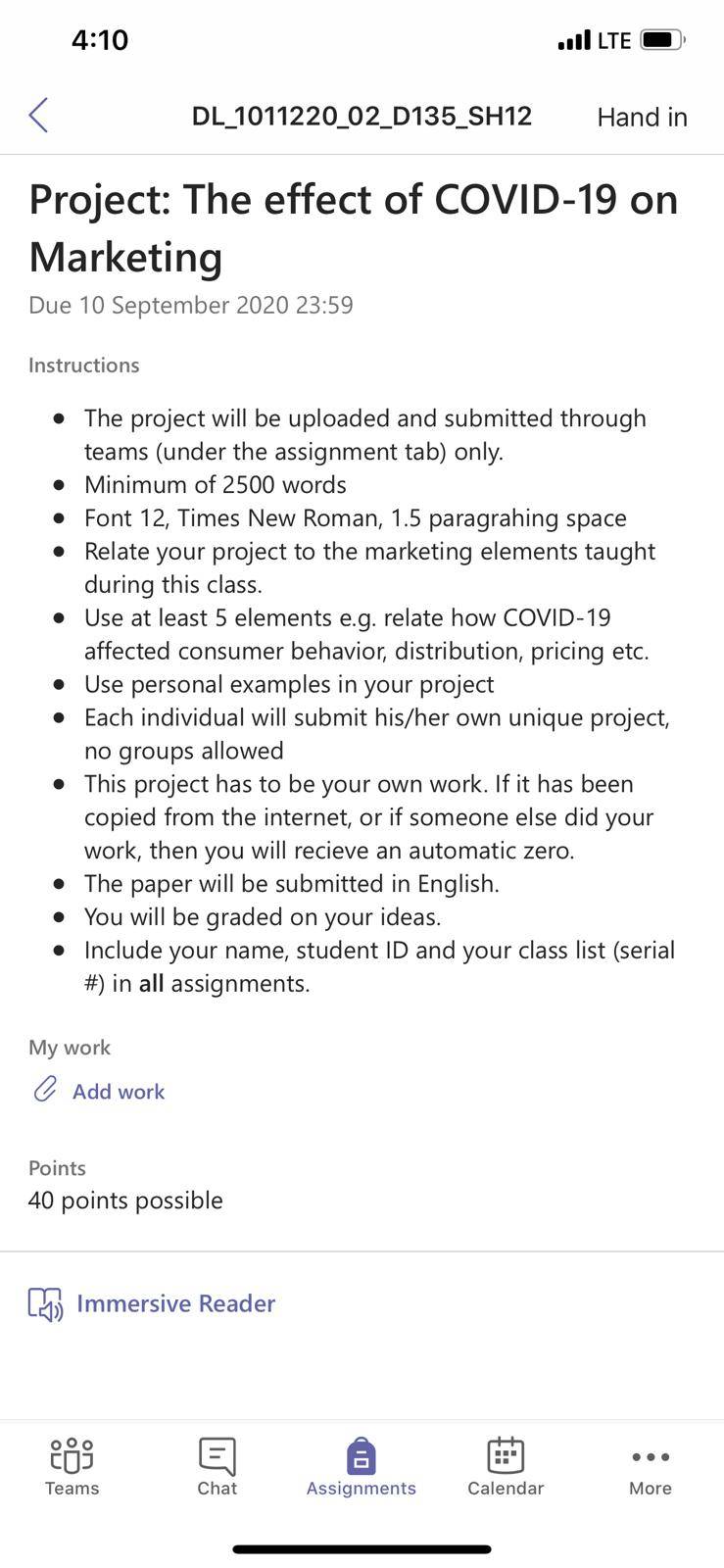
Task: Open the More options ellipsis
Action: click(651, 1457)
